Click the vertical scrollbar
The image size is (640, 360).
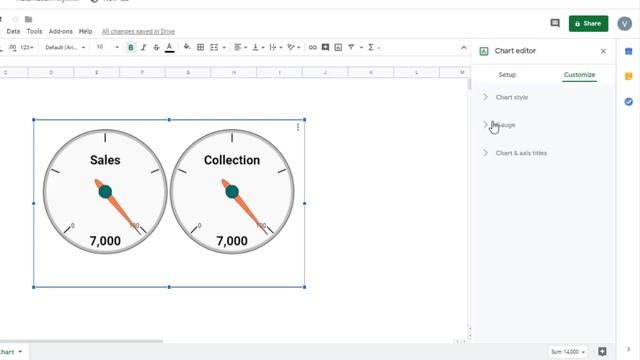[x=469, y=84]
